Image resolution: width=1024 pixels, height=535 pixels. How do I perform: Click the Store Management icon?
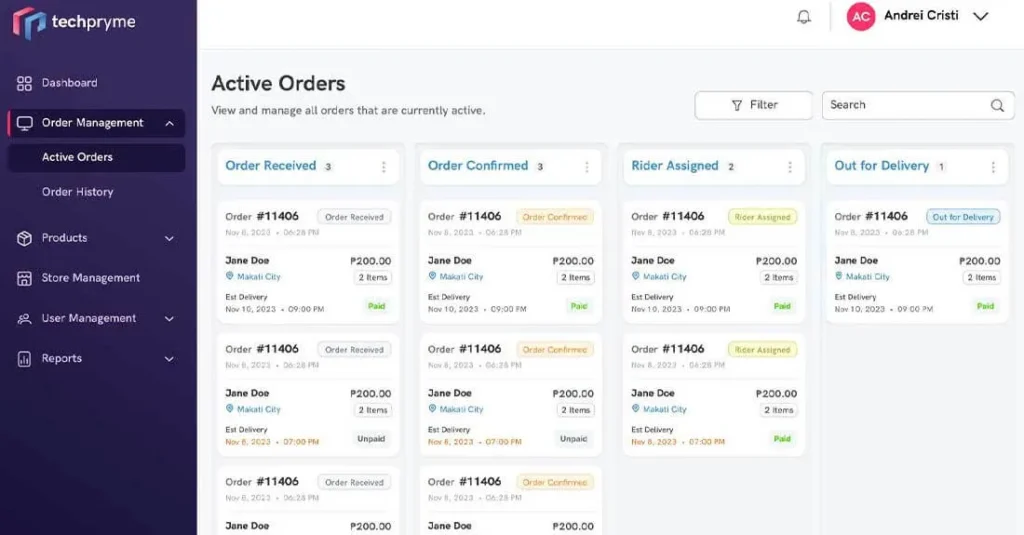pos(25,278)
